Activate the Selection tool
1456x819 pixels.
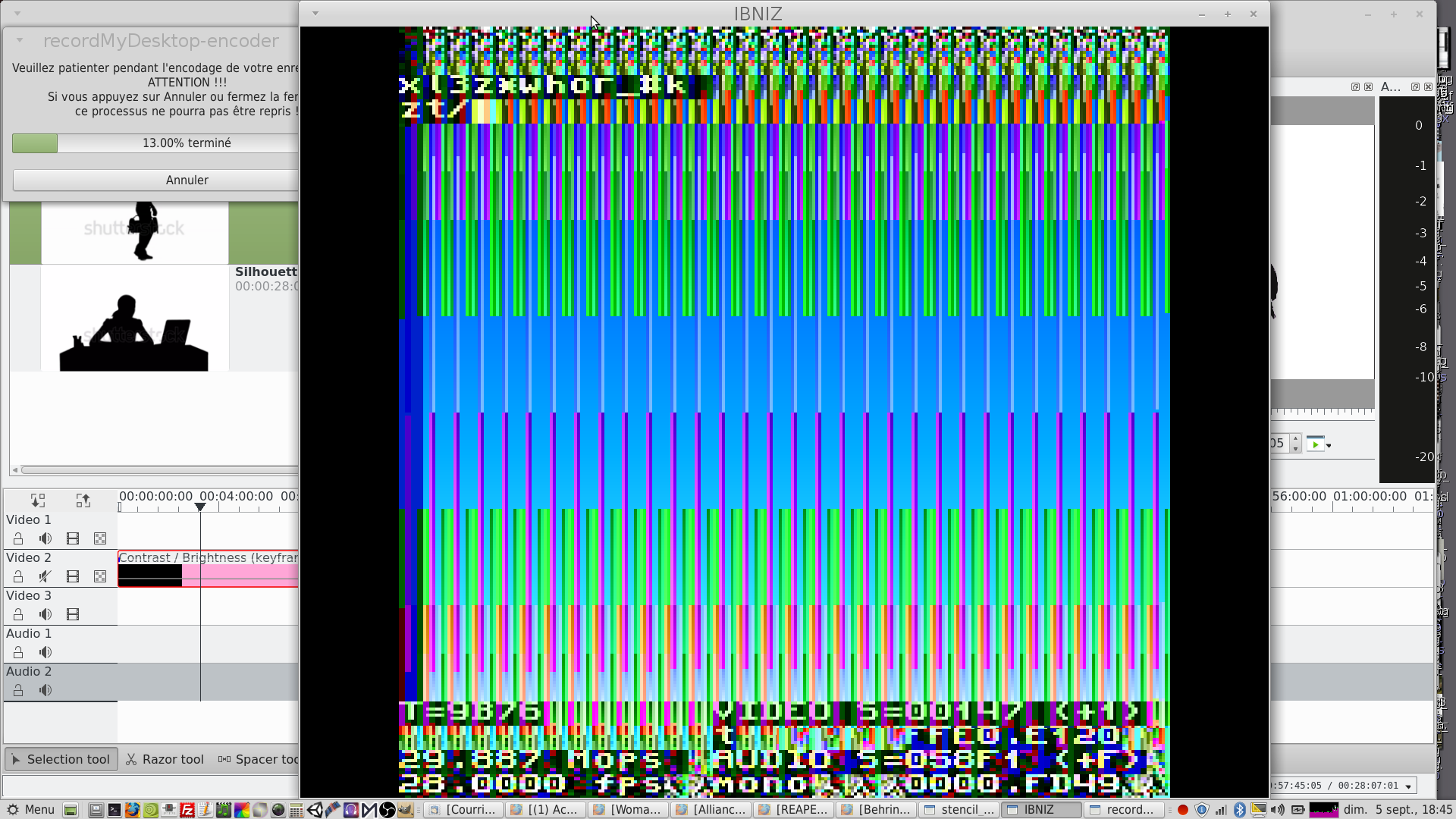click(61, 759)
